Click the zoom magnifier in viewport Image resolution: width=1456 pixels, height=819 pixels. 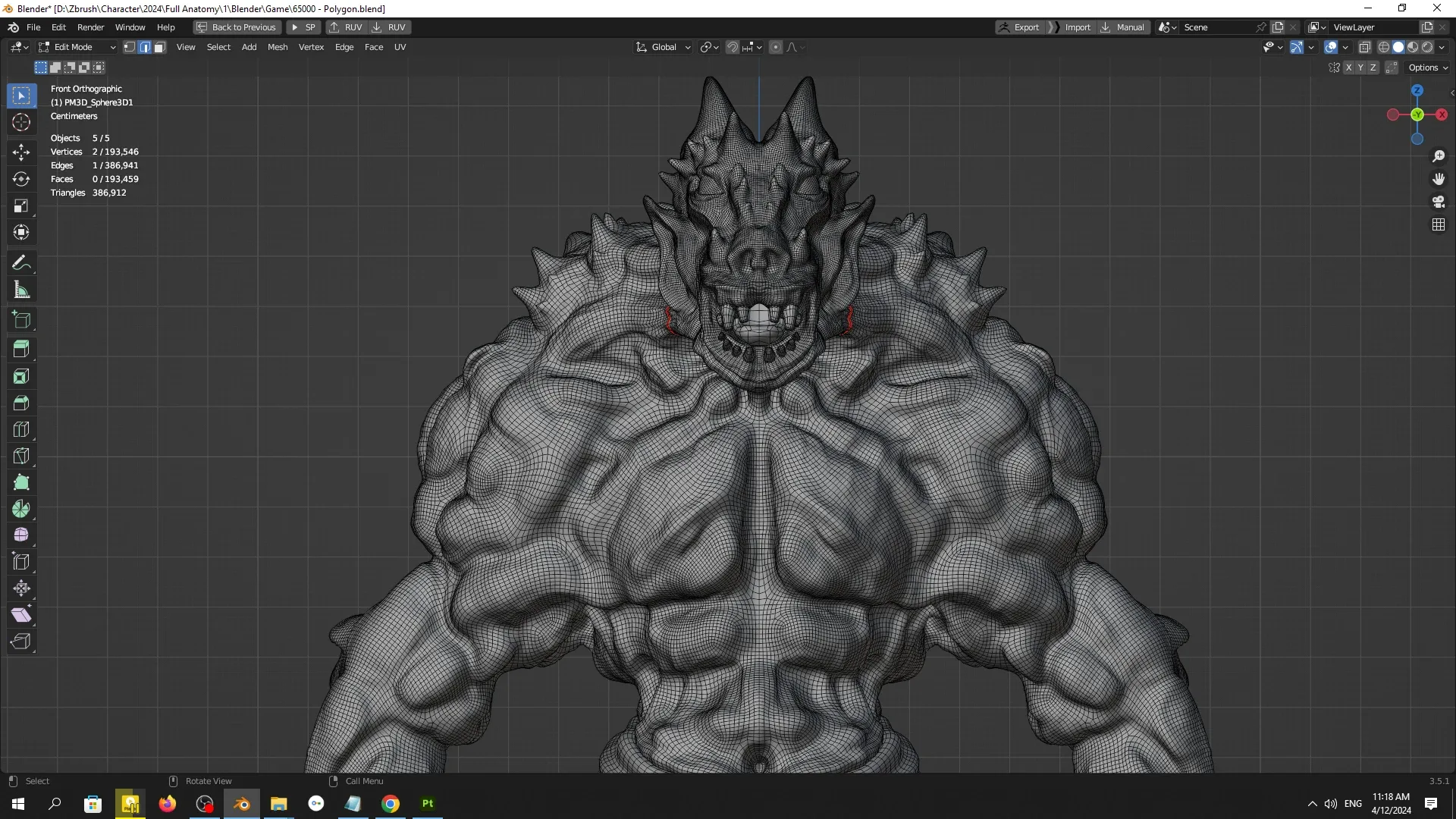pos(1439,156)
